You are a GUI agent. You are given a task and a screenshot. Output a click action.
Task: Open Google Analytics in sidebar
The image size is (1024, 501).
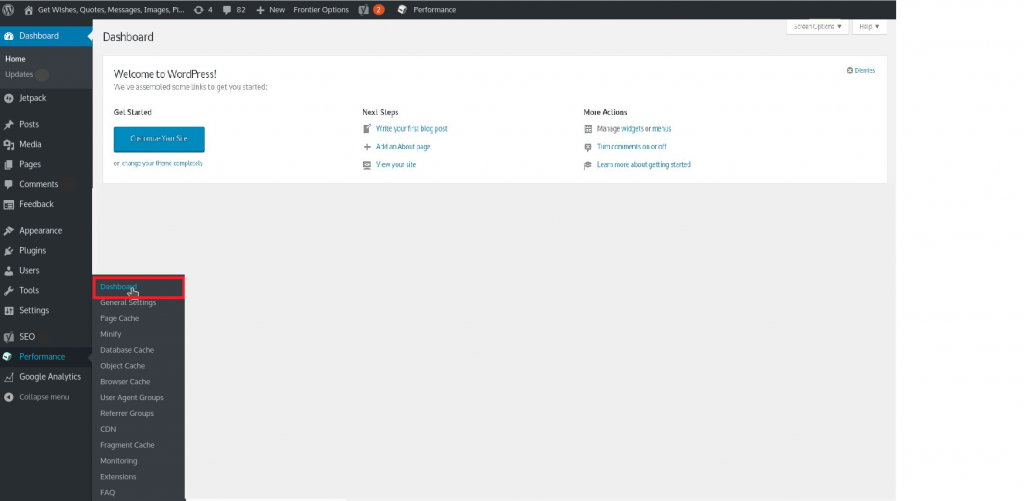[x=50, y=377]
